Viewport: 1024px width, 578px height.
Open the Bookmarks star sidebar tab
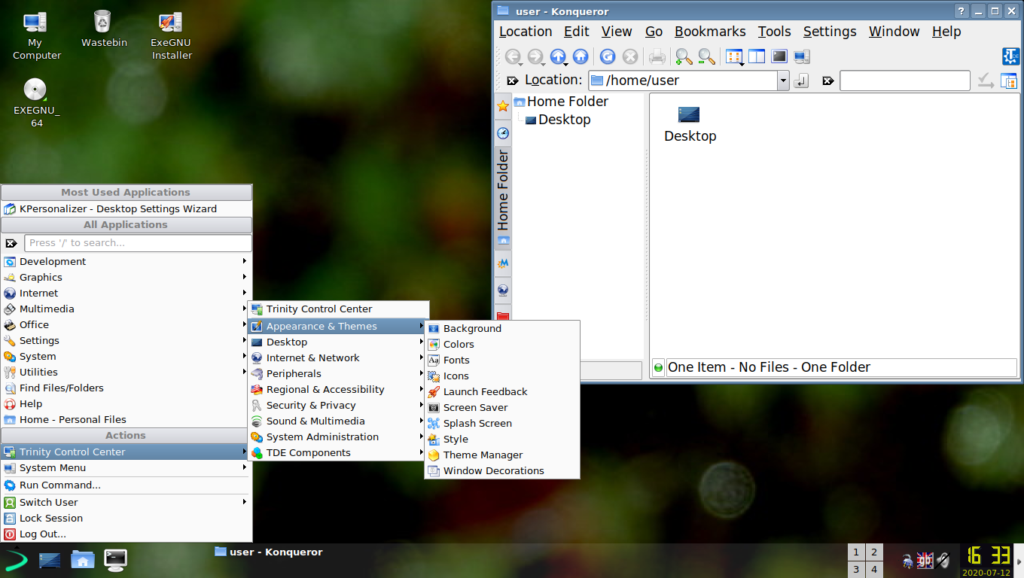click(x=503, y=106)
